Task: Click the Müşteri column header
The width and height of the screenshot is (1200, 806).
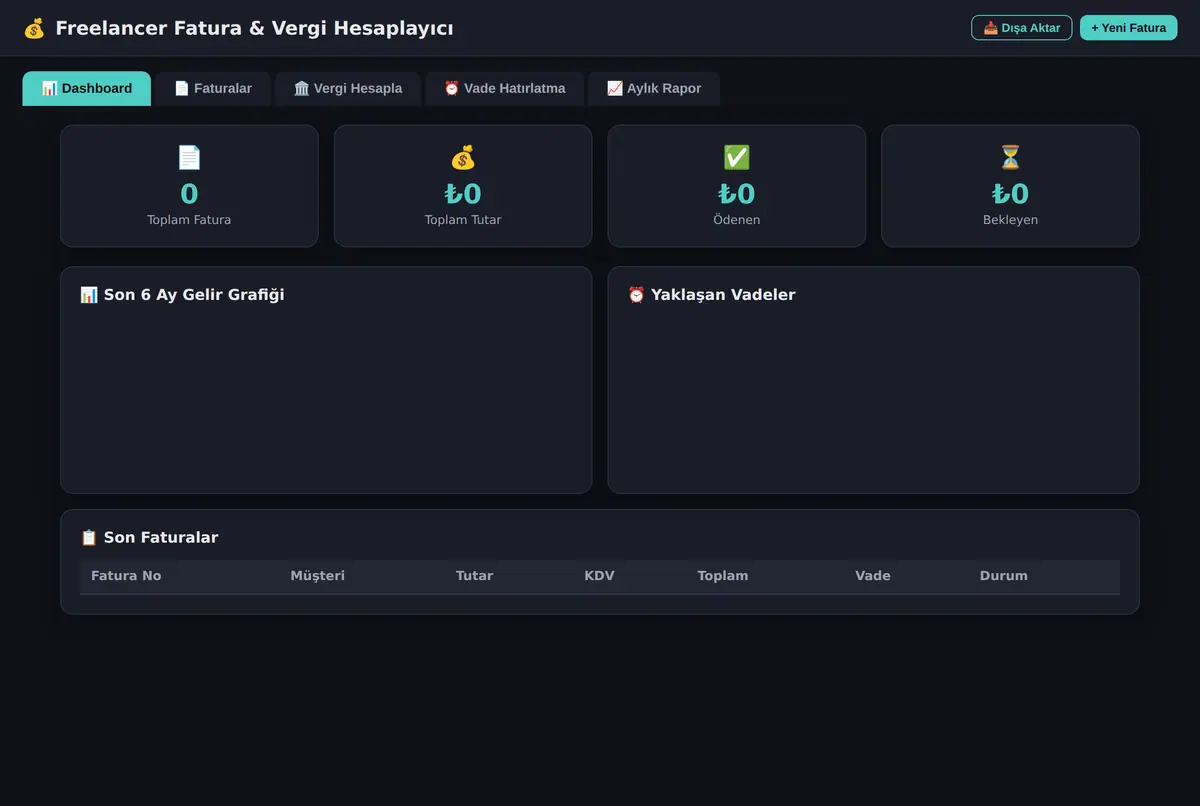Action: click(318, 576)
